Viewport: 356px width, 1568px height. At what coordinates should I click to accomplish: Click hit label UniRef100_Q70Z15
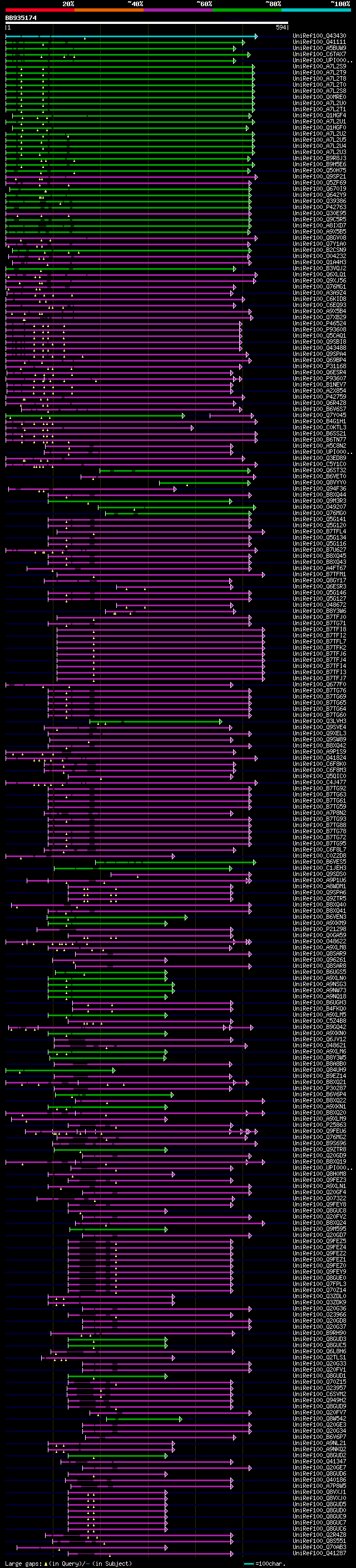[x=319, y=1382]
